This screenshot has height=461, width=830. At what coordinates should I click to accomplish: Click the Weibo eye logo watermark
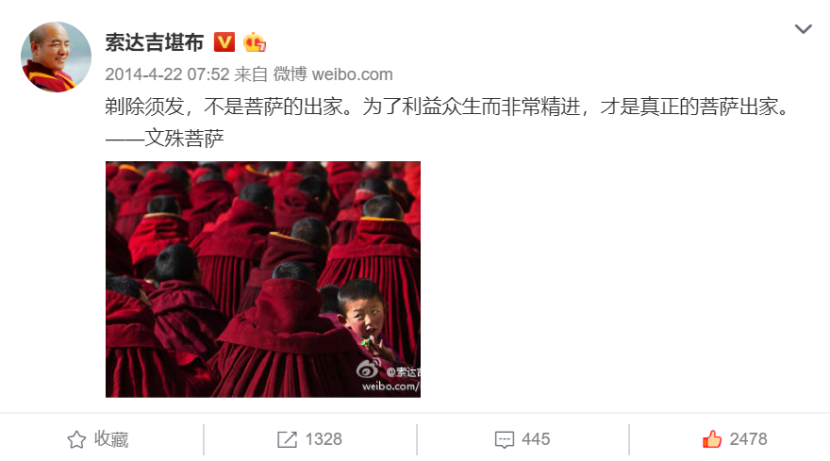(x=368, y=368)
